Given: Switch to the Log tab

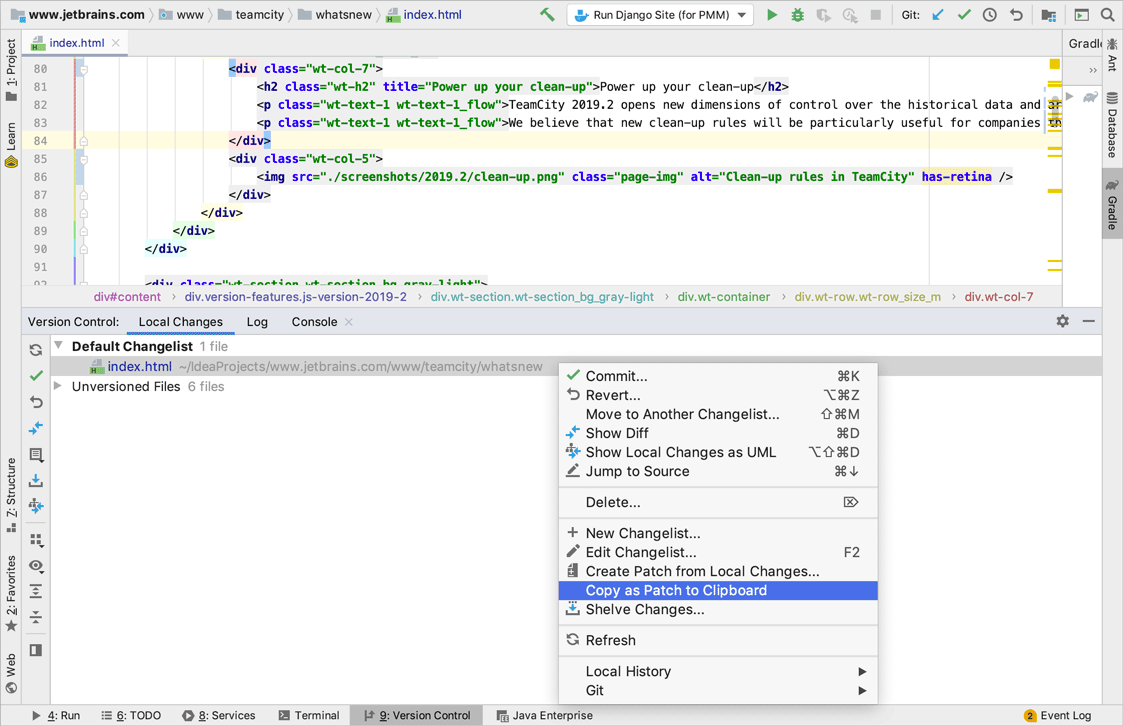Looking at the screenshot, I should (257, 322).
